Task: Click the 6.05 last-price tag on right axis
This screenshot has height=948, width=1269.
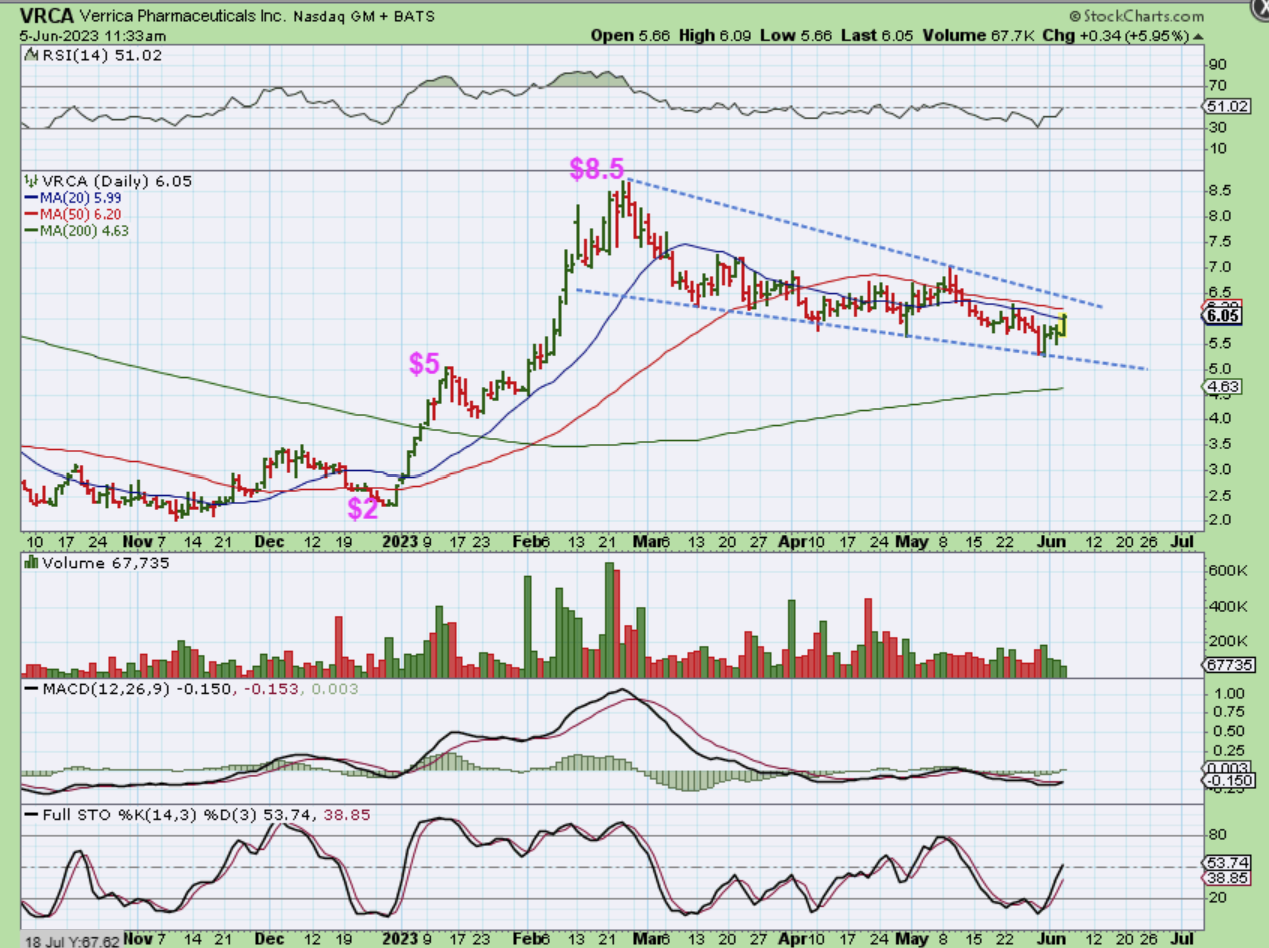Action: pyautogui.click(x=1223, y=316)
